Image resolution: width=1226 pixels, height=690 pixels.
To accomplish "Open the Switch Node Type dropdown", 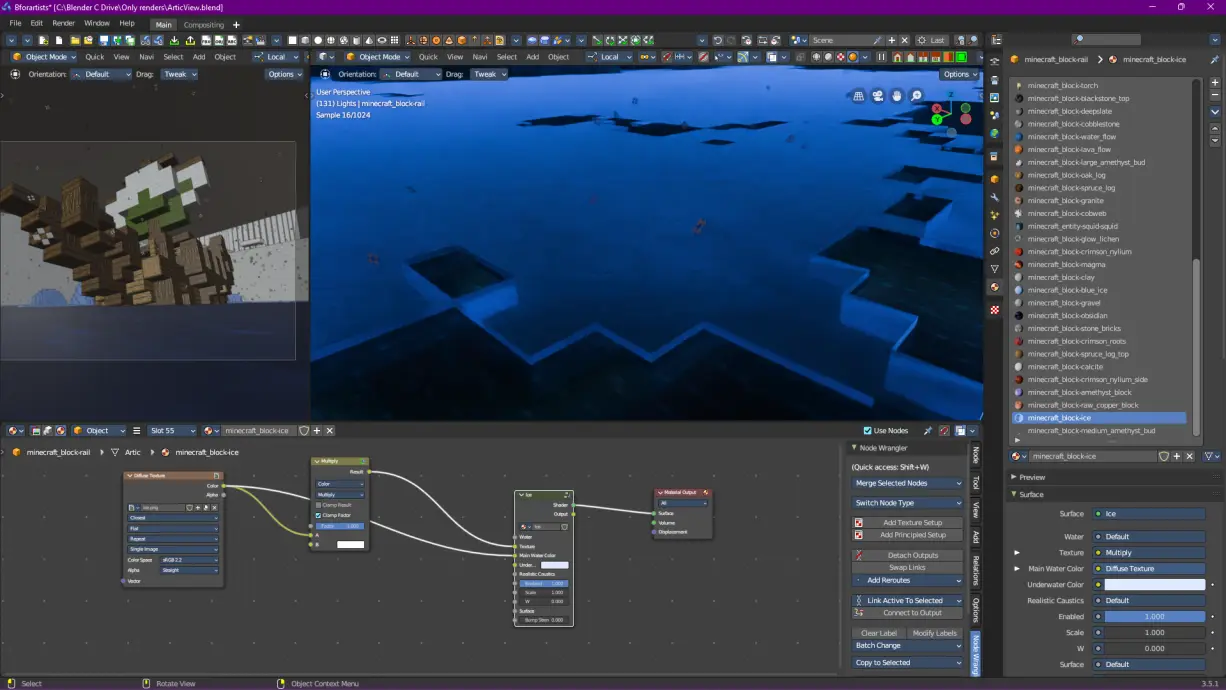I will (905, 502).
